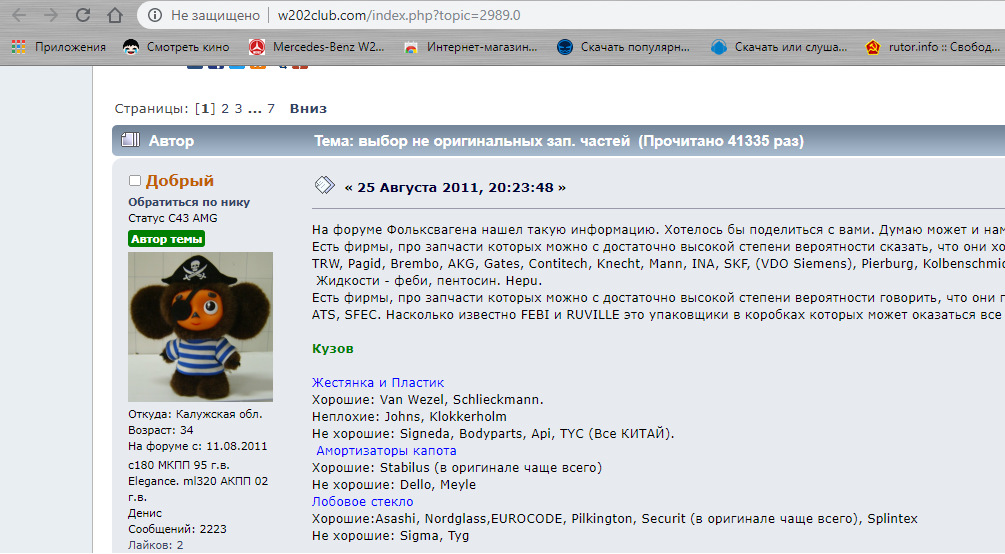
Task: Click Возраст: 34 text
Action: point(161,430)
